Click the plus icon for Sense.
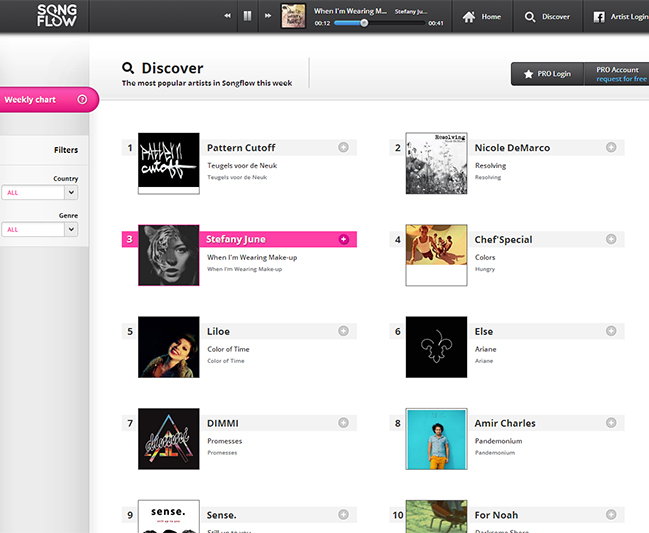 coord(343,514)
